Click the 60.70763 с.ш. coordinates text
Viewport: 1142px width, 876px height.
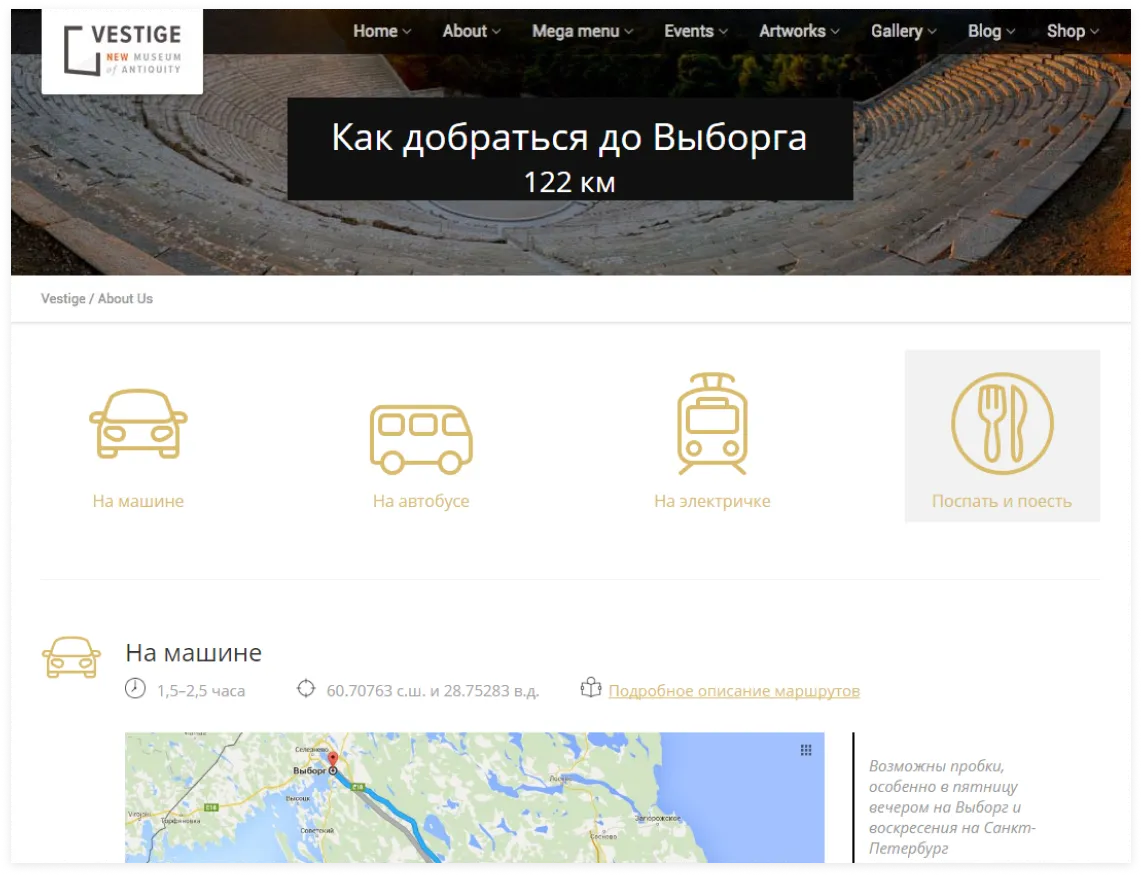tap(433, 690)
